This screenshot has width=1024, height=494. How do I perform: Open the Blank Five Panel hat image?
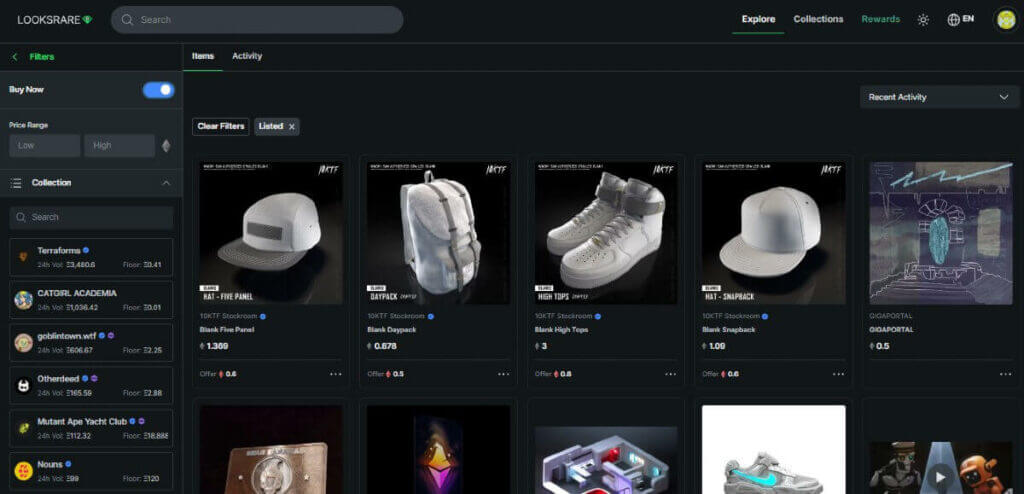point(271,233)
